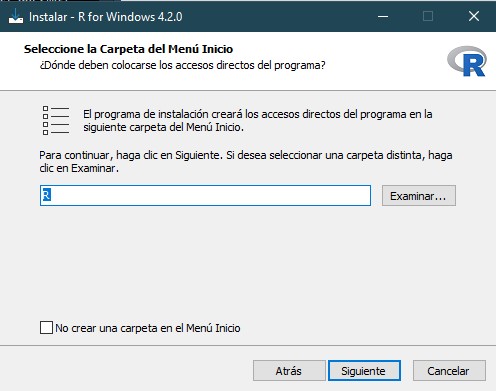This screenshot has height=391, width=496.
Task: Minimize the R for Windows installer
Action: [383, 16]
